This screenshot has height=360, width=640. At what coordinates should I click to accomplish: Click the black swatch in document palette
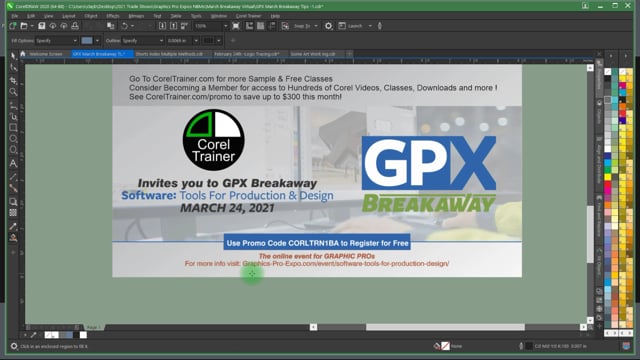pos(76,335)
